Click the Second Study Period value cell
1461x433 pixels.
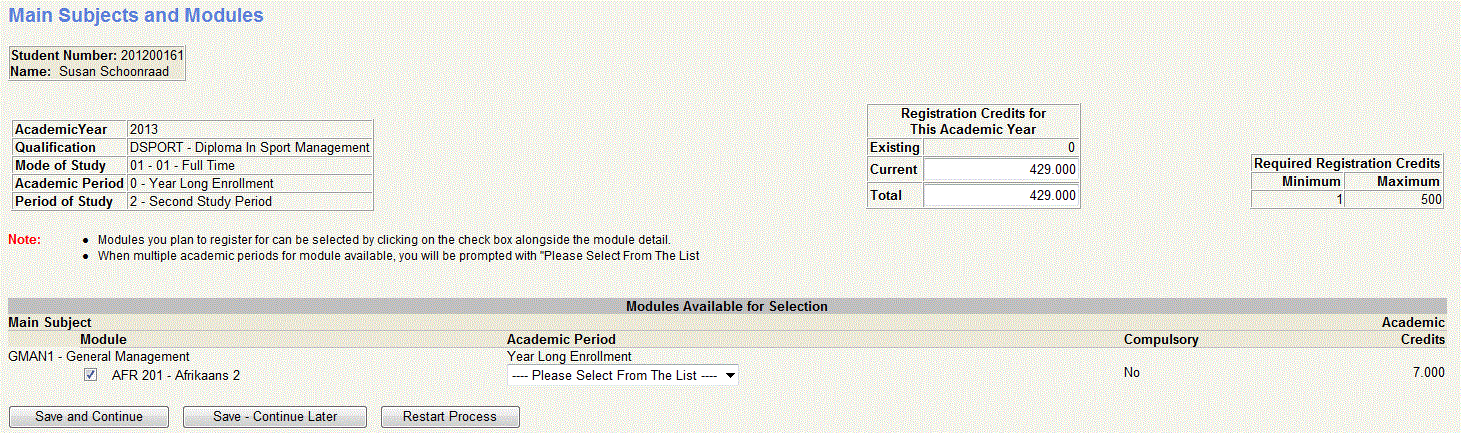[x=250, y=201]
